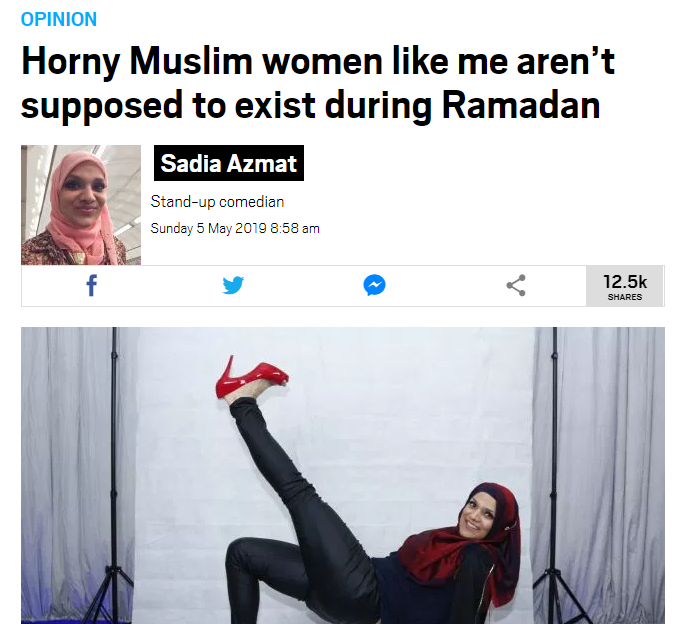Click the author's profile photo thumbnail
Image resolution: width=682 pixels, height=624 pixels.
click(x=81, y=205)
